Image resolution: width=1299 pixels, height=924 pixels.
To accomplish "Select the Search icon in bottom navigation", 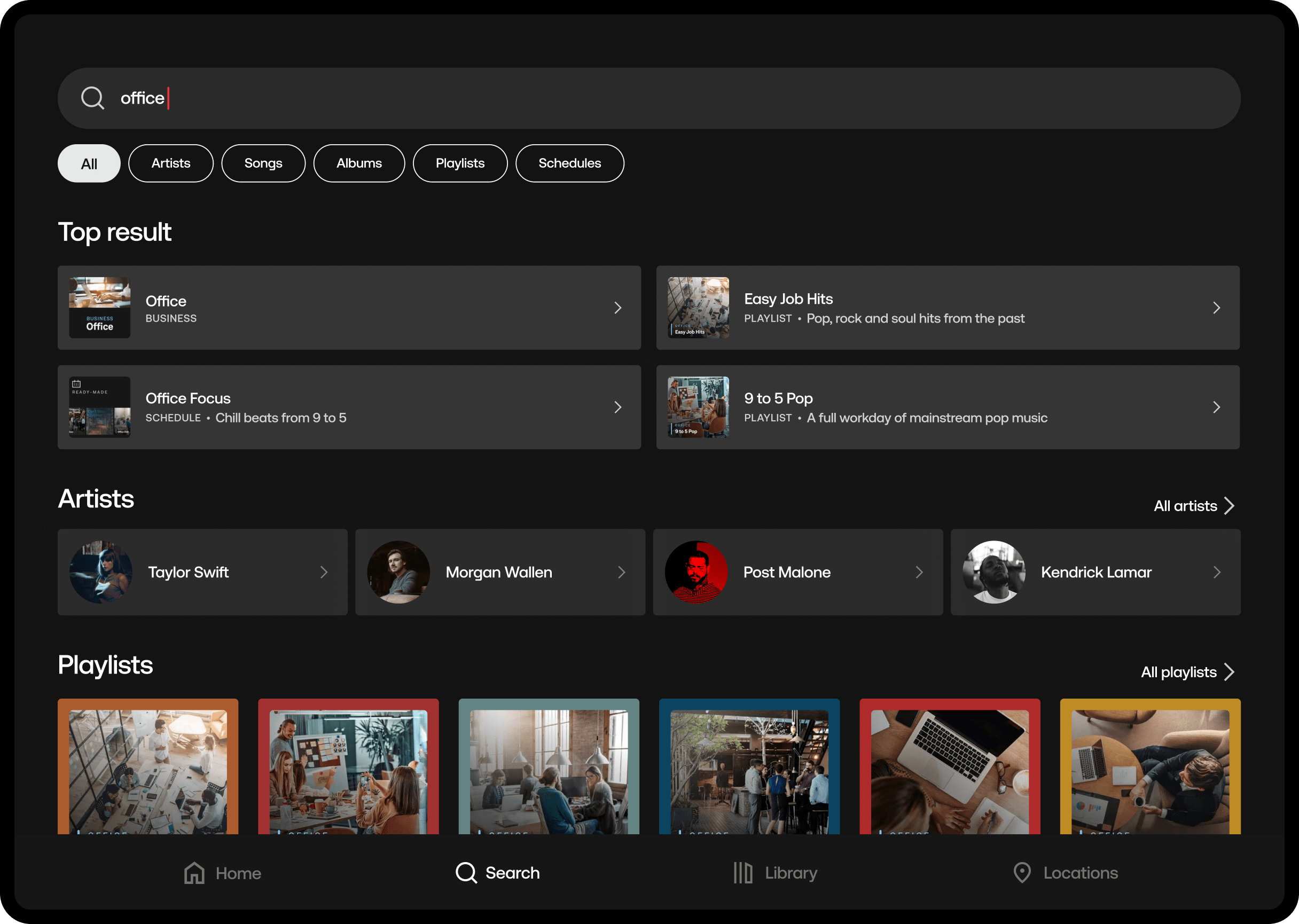I will (466, 873).
